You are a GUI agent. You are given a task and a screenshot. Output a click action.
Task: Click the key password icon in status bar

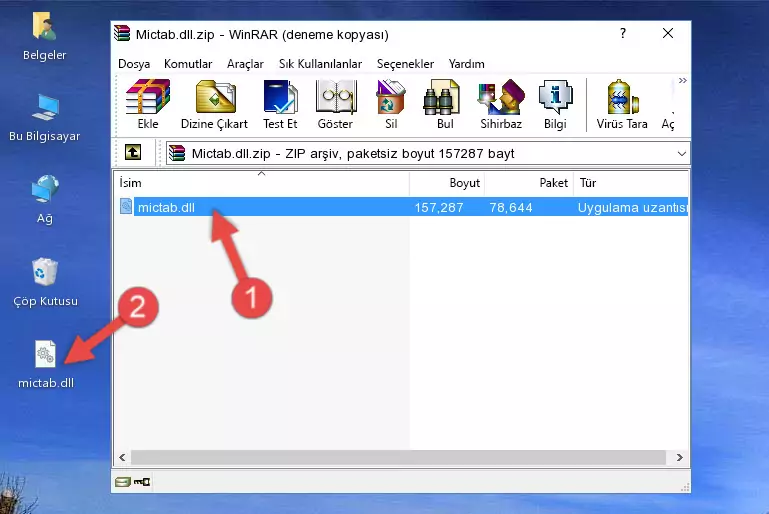(x=142, y=482)
